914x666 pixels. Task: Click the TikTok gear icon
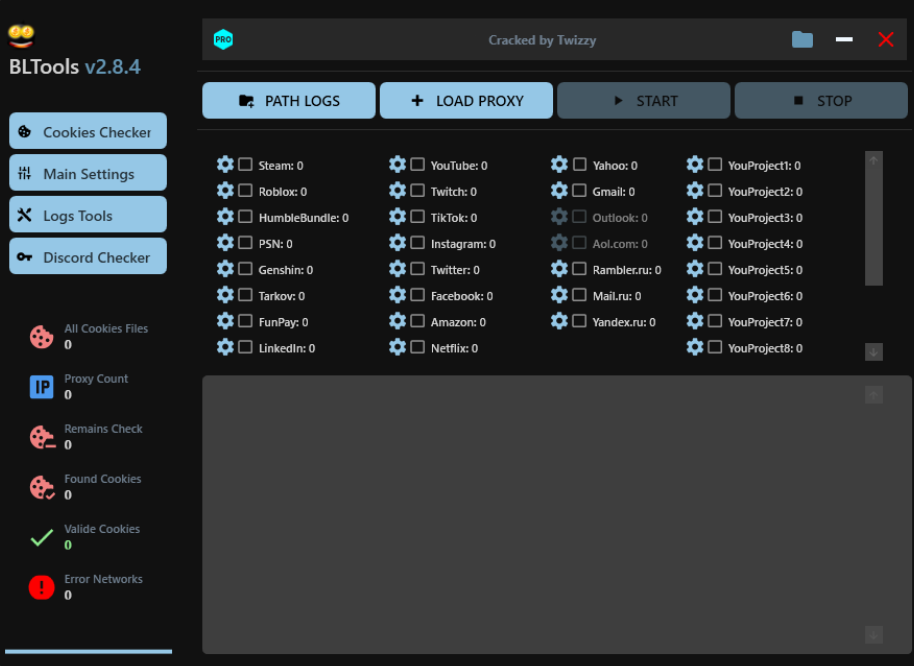(x=397, y=217)
